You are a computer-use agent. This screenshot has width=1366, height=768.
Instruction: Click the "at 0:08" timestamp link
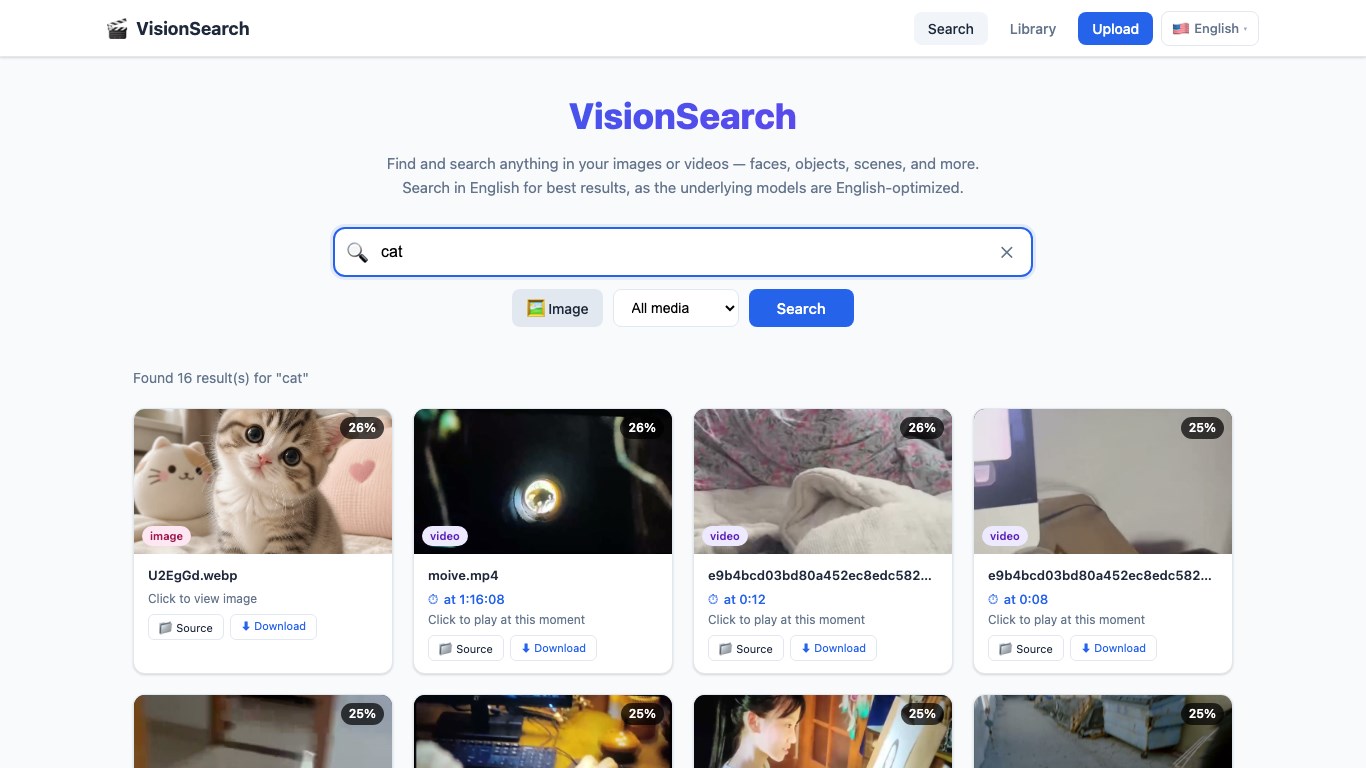click(x=1018, y=599)
